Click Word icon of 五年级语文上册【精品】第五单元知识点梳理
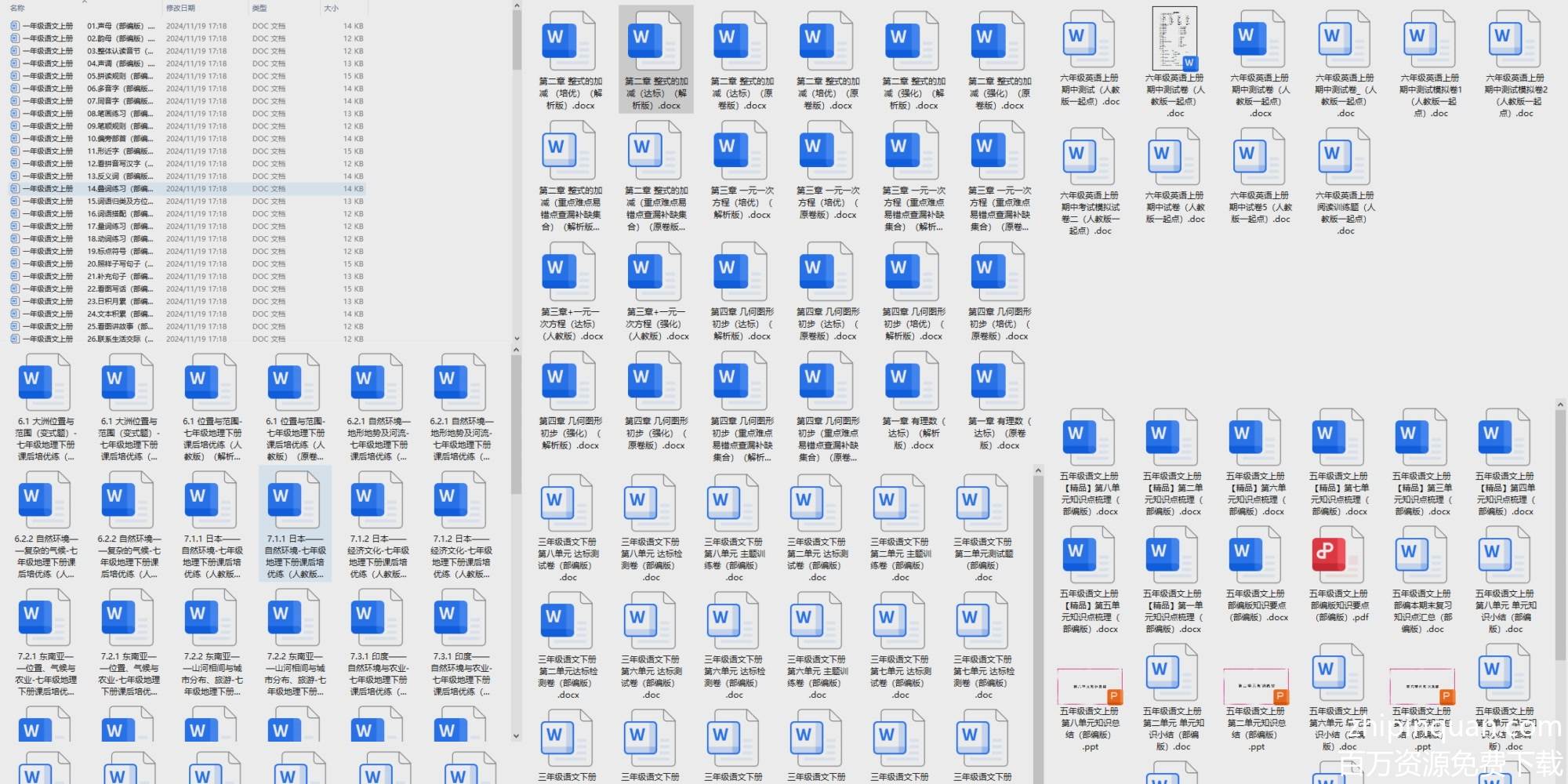1568x784 pixels. (x=1089, y=554)
